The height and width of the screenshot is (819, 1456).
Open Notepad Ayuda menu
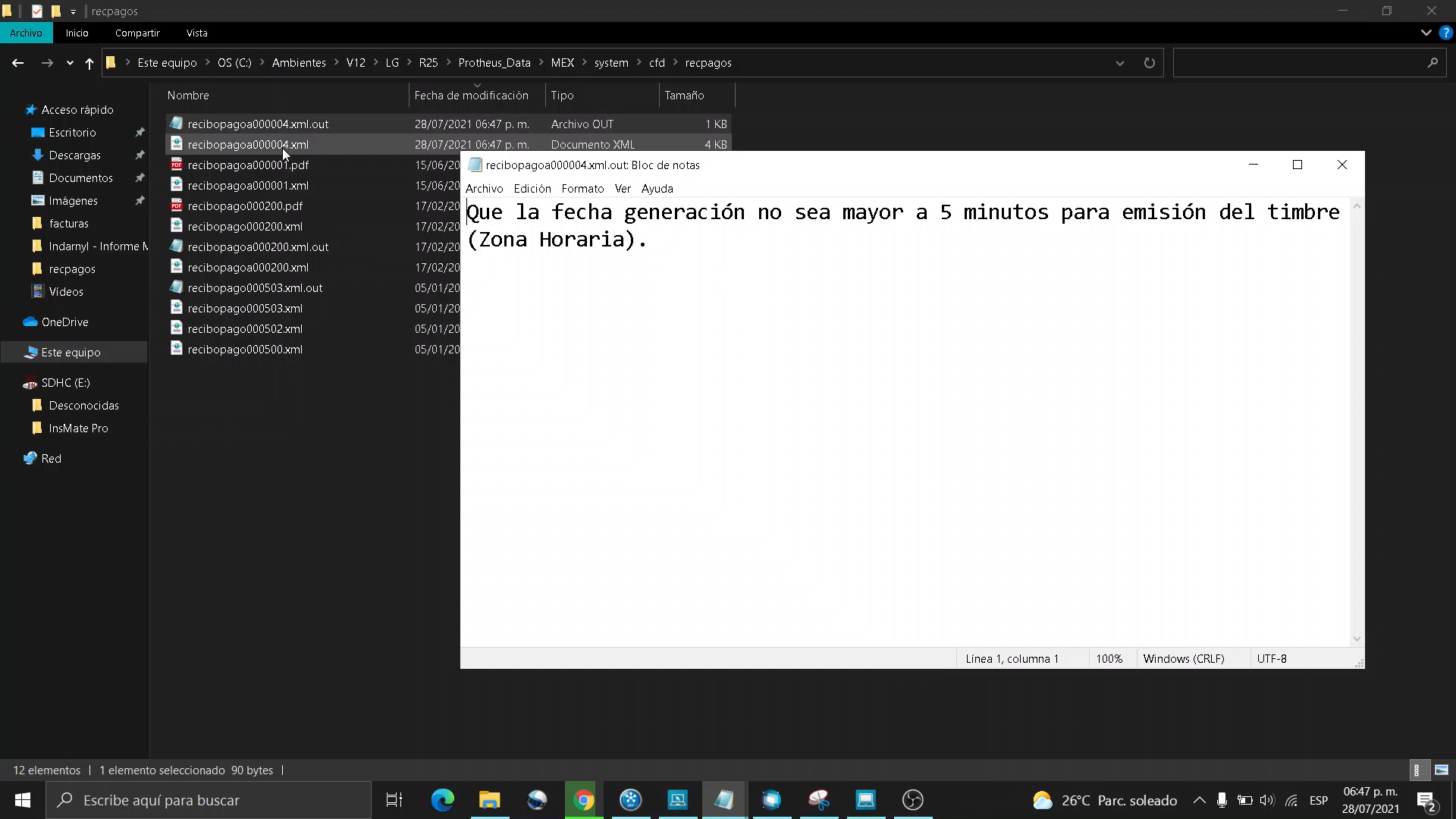point(657,189)
